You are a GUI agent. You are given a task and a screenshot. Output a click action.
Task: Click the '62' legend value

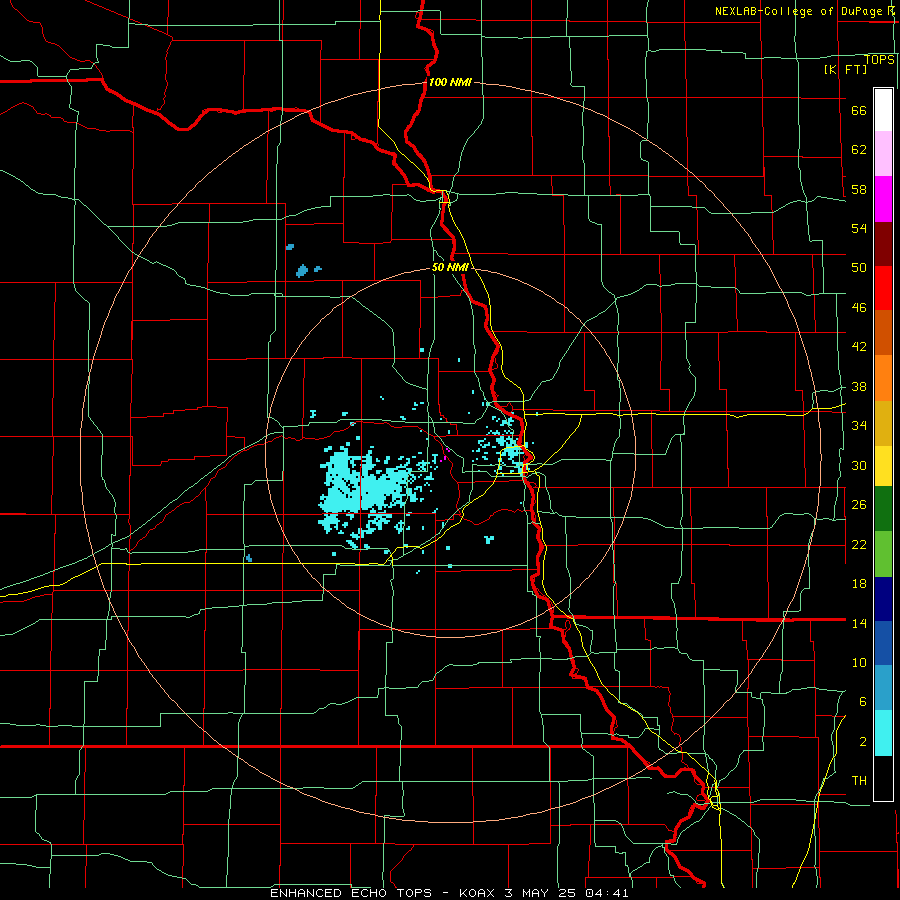click(859, 150)
